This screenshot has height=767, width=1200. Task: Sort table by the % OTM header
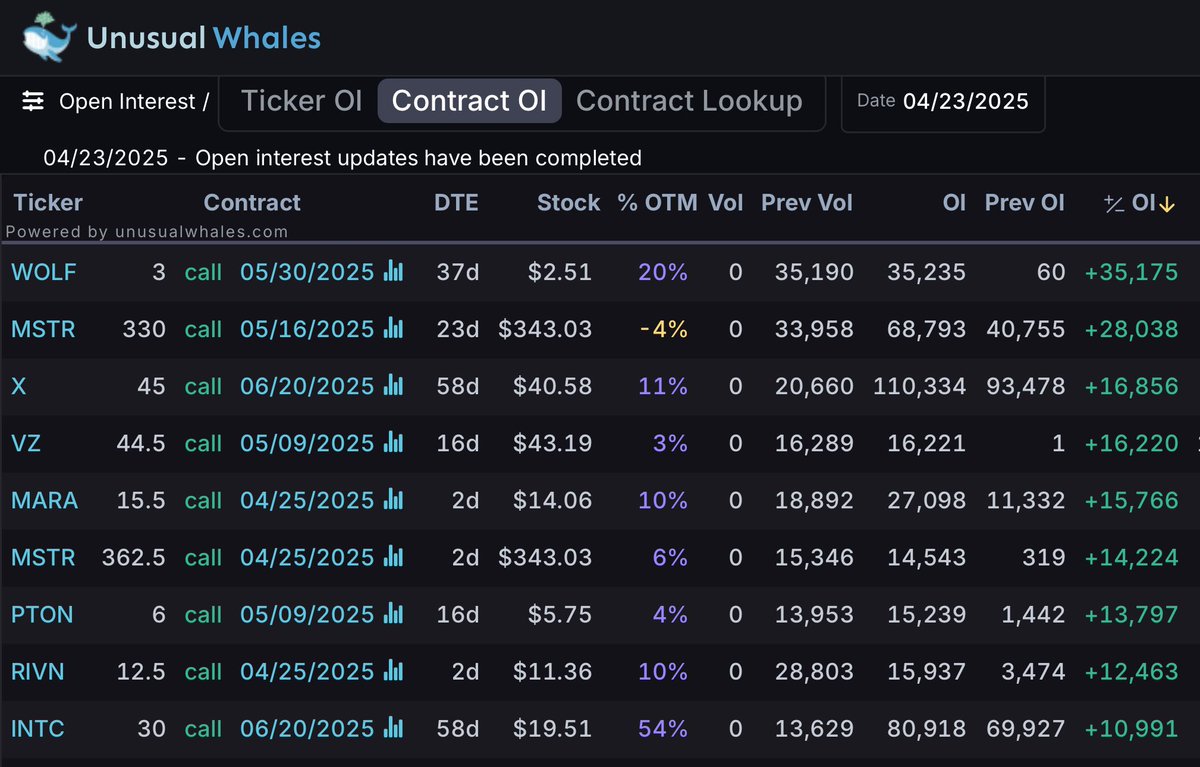[x=657, y=202]
